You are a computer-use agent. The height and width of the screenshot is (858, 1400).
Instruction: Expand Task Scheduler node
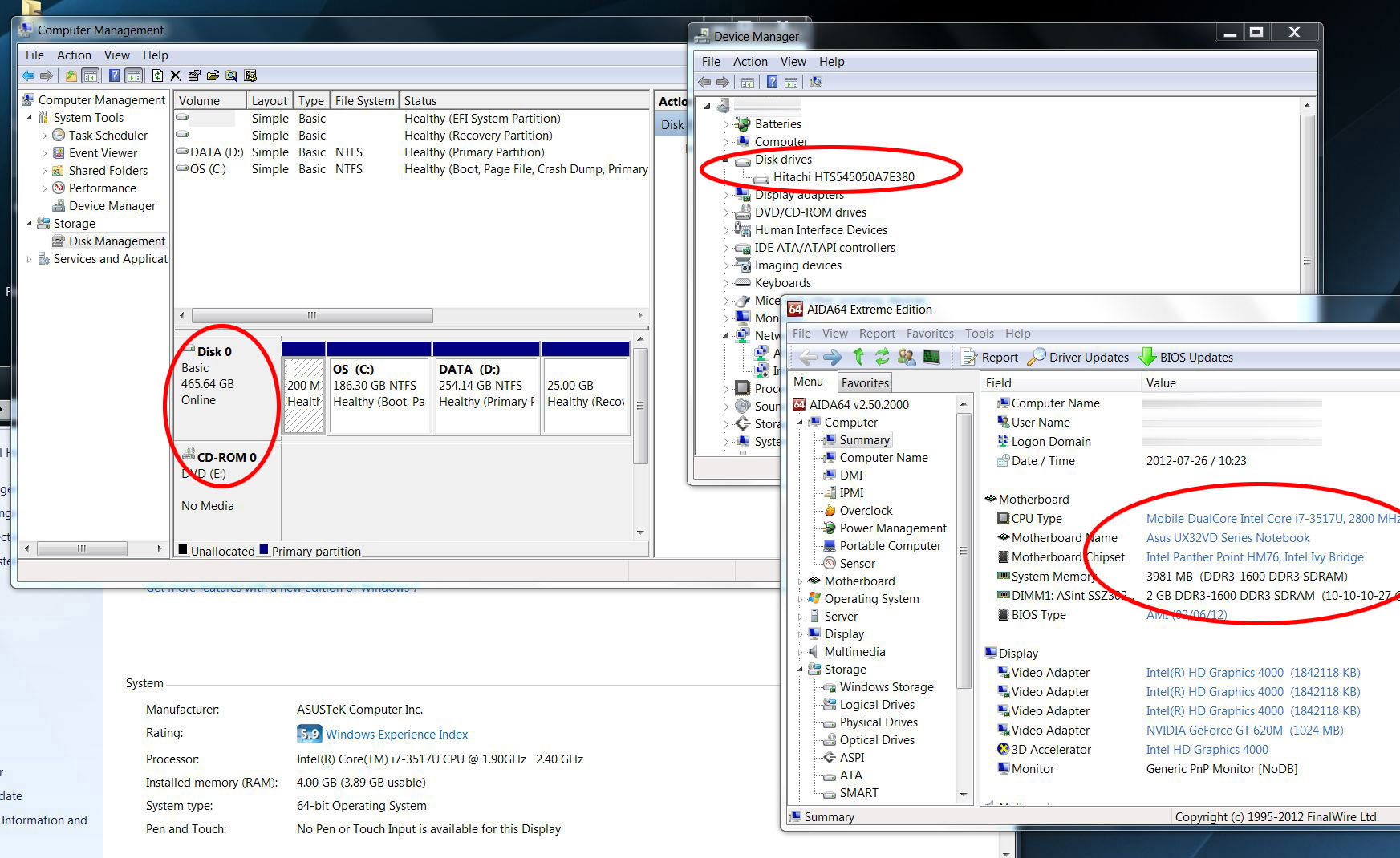pos(44,136)
